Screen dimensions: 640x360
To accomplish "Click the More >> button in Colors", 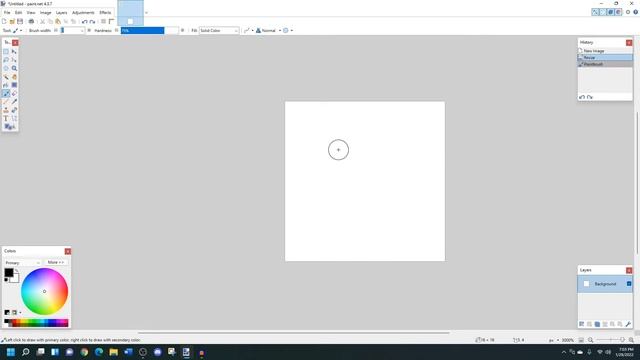I will 56,262.
